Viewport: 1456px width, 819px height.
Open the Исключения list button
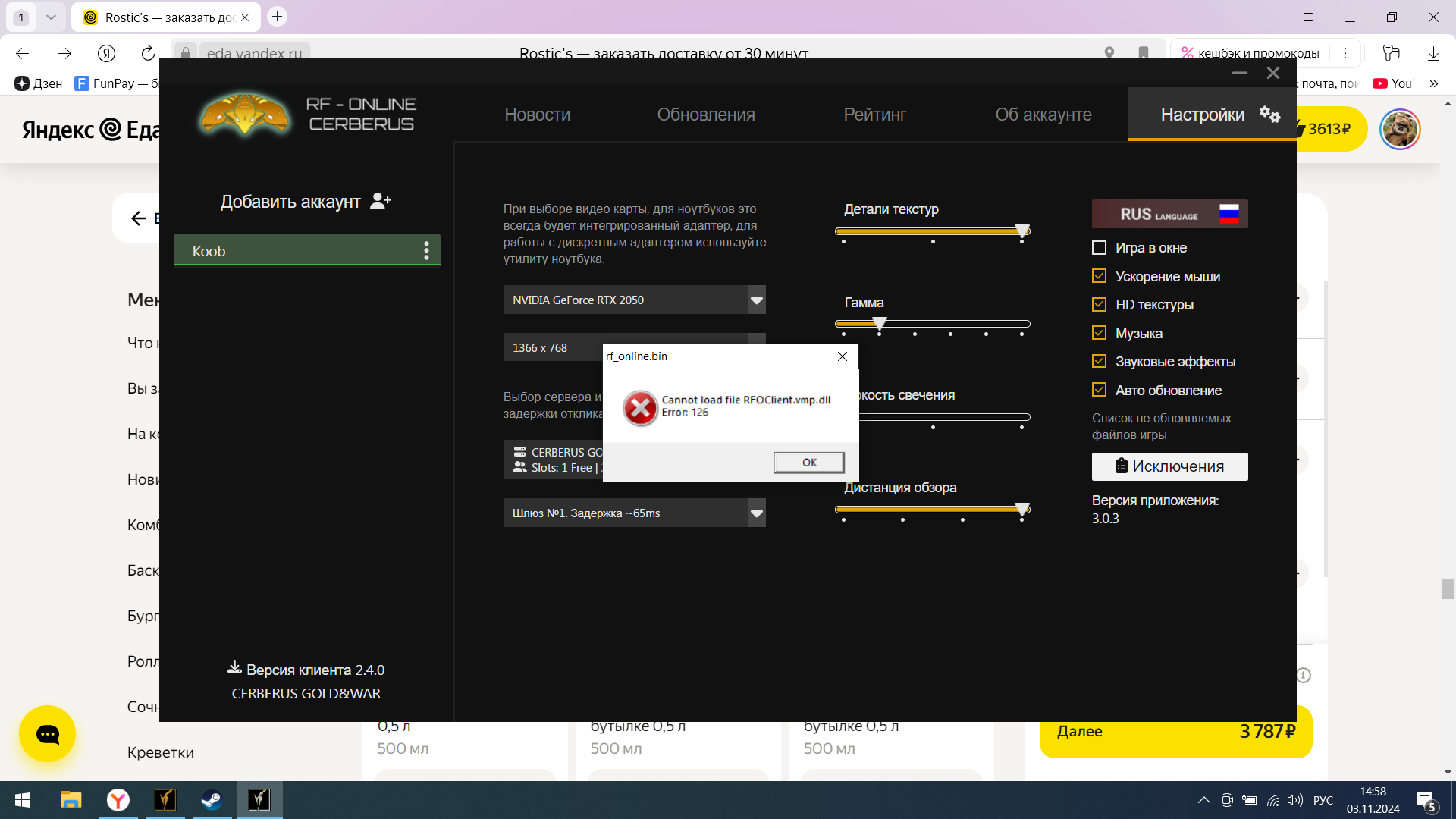(1169, 466)
